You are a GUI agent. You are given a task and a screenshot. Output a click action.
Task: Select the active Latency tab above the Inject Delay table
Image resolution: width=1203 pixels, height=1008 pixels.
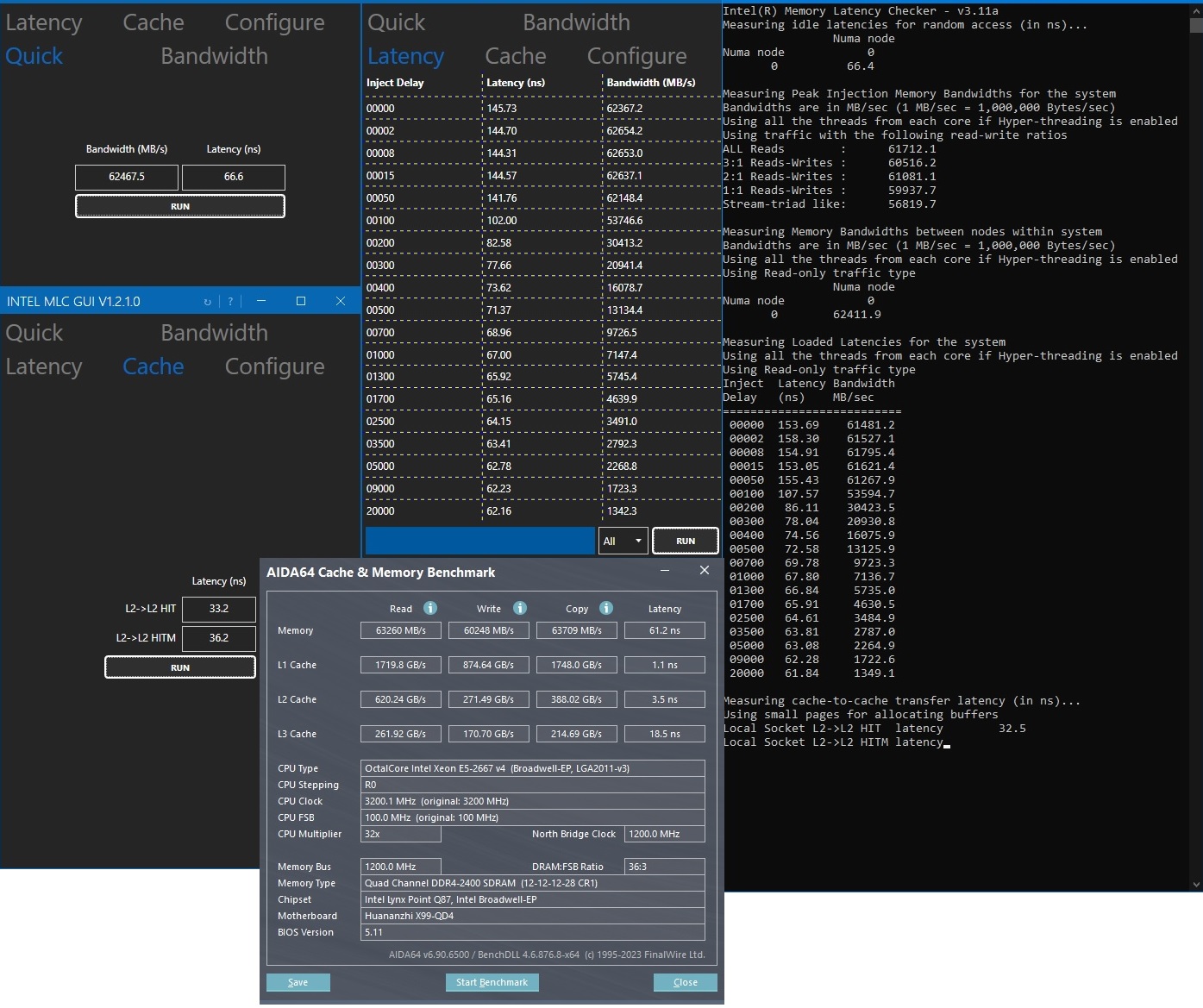coord(406,56)
